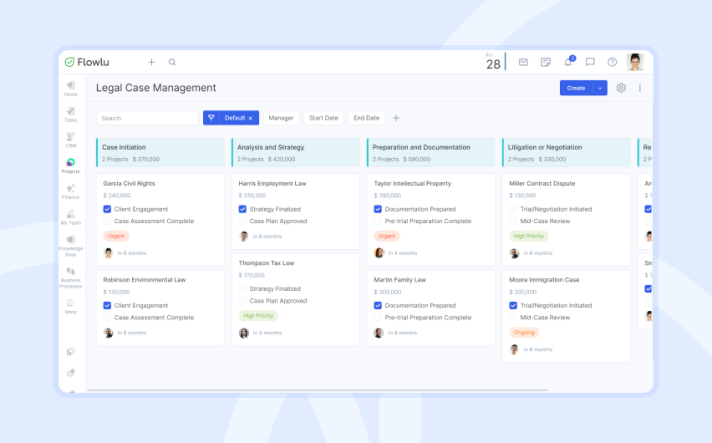Uncheck Documentation Prepared on Taylor Intellectual Property
Screen dimensions: 712x443
click(378, 209)
